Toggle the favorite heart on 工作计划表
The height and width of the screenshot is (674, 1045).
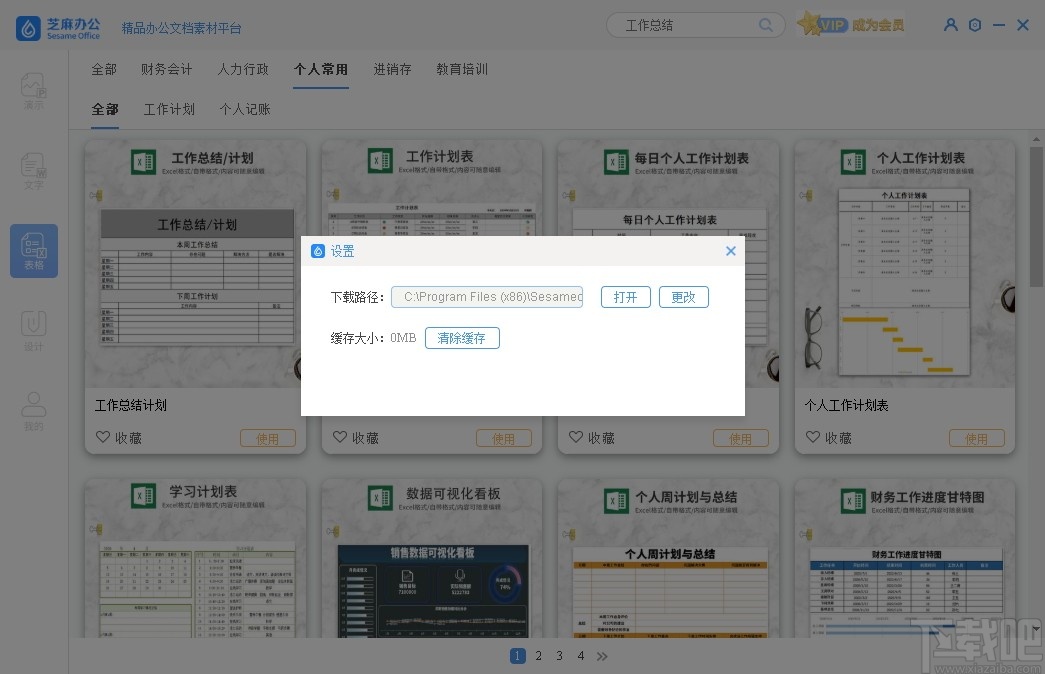click(340, 437)
